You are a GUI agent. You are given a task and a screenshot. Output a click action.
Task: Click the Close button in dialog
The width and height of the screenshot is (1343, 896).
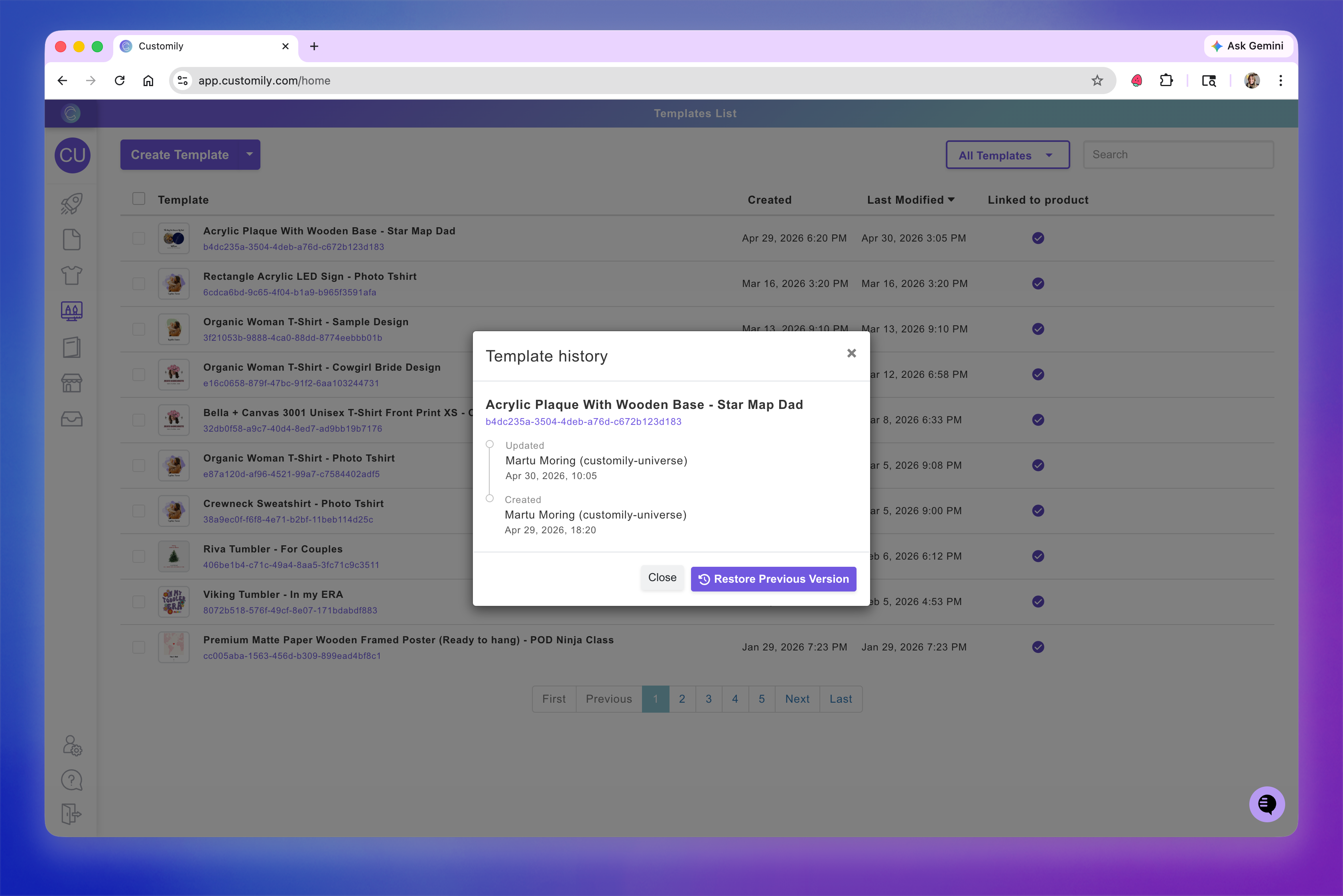coord(662,578)
